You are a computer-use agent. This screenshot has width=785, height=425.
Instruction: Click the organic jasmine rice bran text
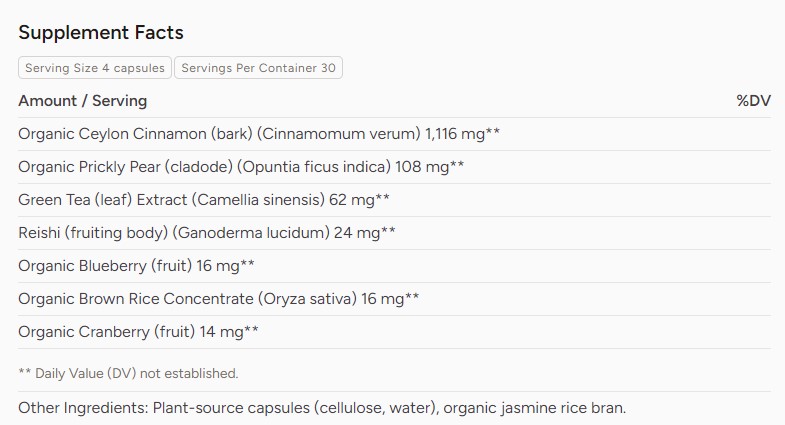pos(535,408)
